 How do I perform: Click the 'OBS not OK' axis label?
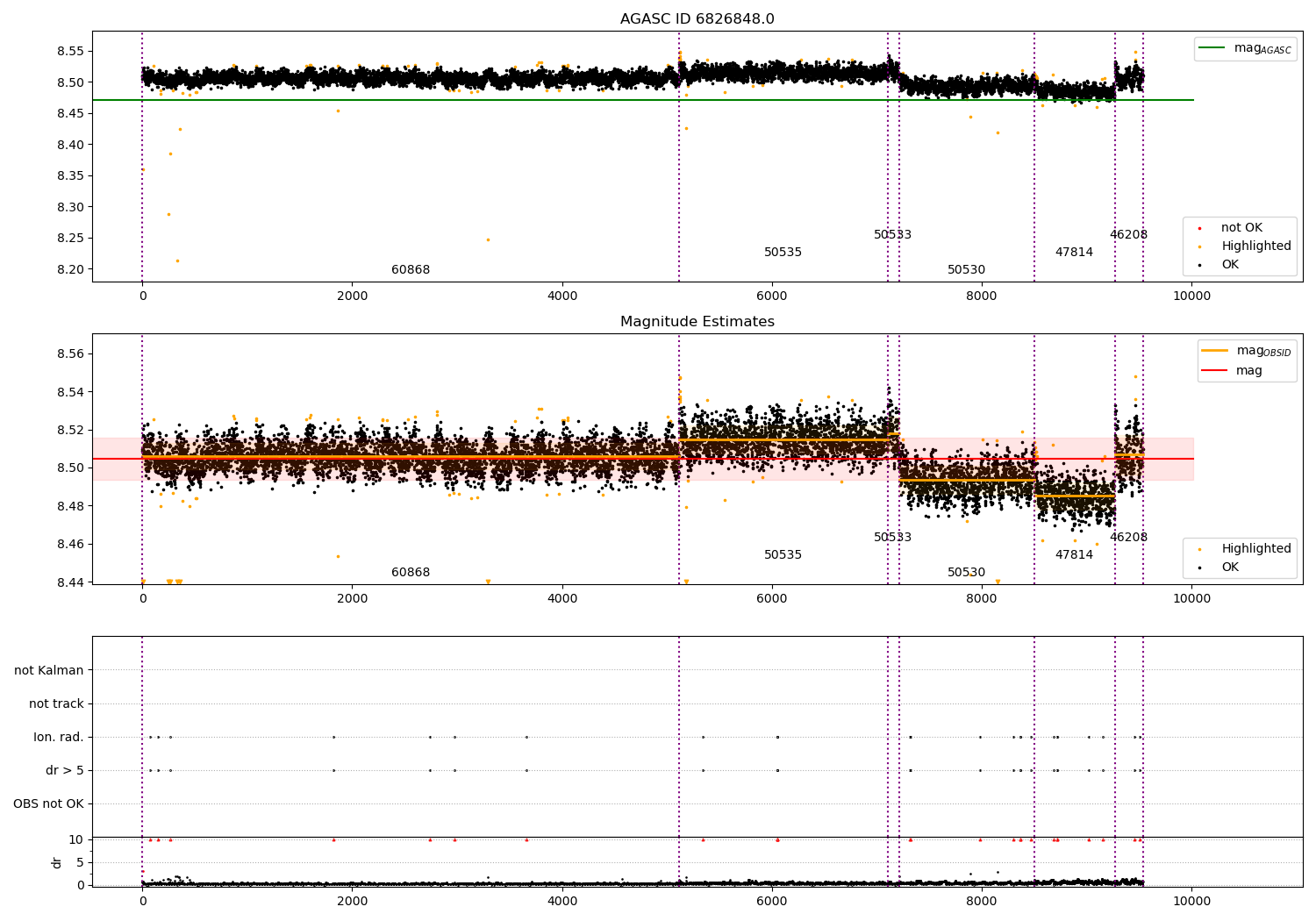click(49, 803)
